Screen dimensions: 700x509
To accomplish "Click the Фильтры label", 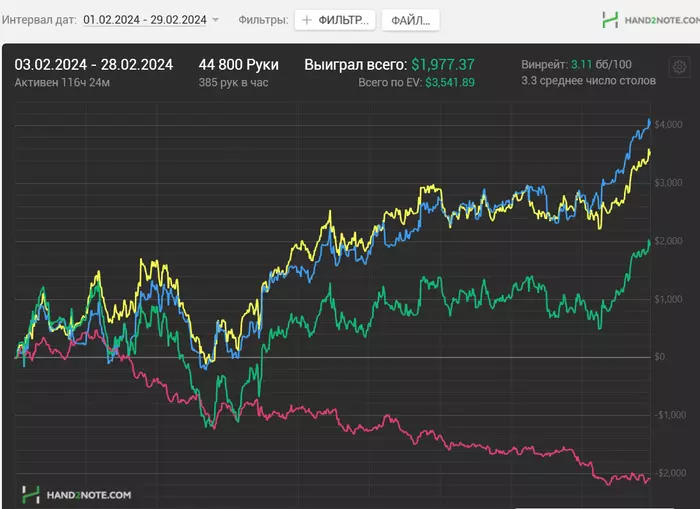I will pyautogui.click(x=263, y=20).
